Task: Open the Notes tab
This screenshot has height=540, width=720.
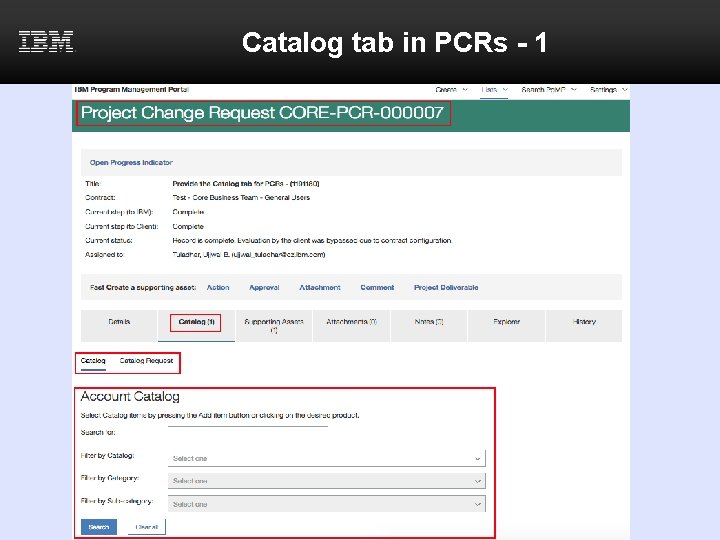Action: click(429, 326)
